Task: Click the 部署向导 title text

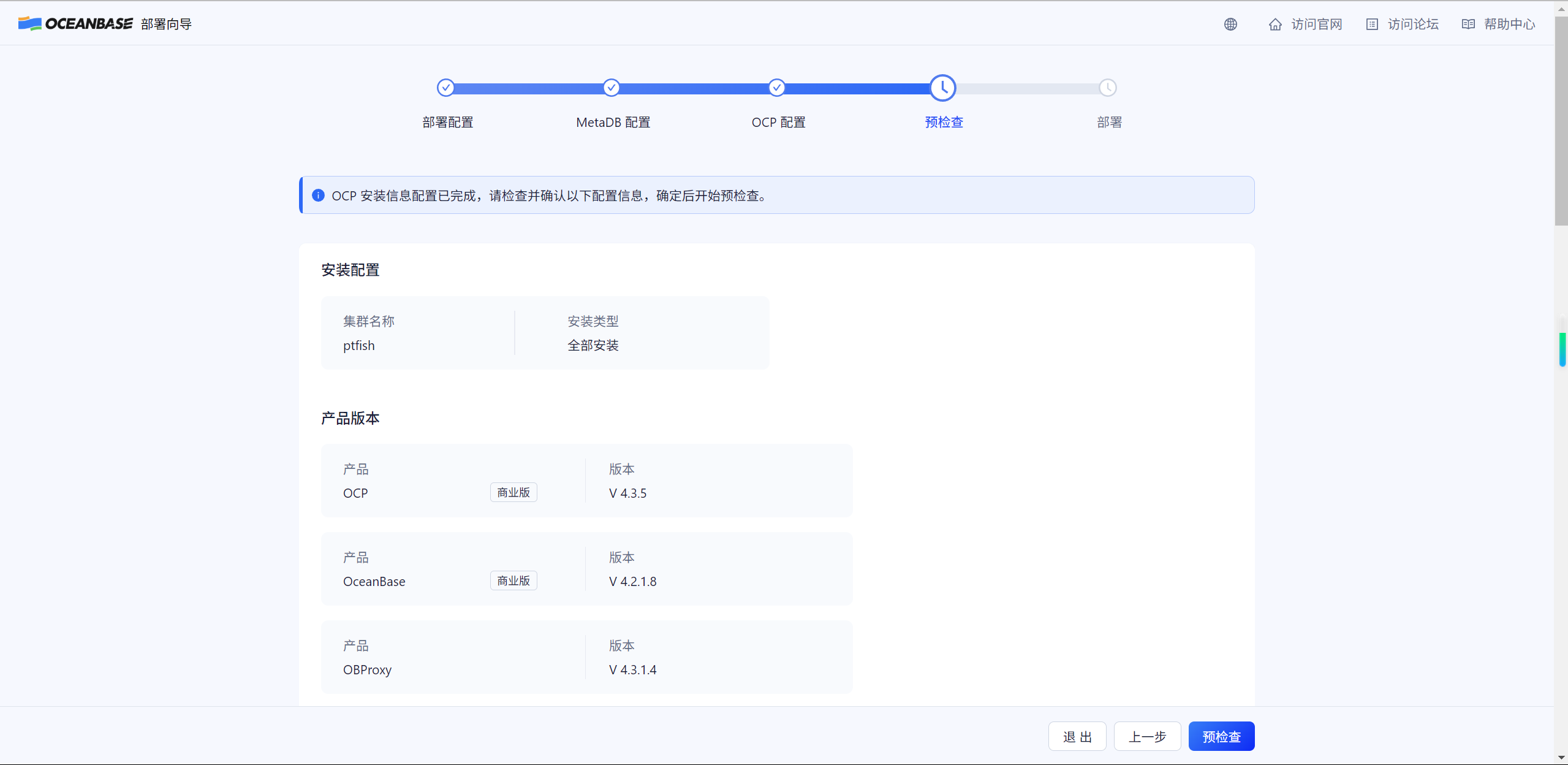Action: coord(166,24)
